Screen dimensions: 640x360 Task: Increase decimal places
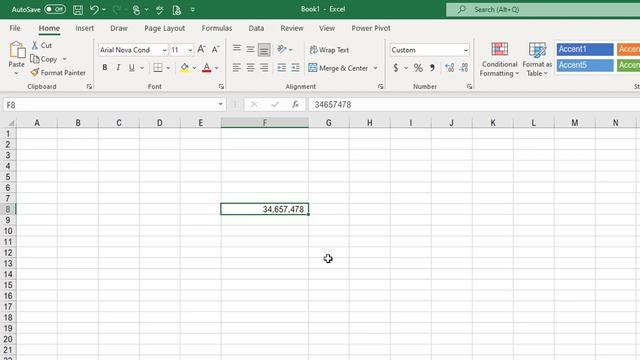[449, 68]
